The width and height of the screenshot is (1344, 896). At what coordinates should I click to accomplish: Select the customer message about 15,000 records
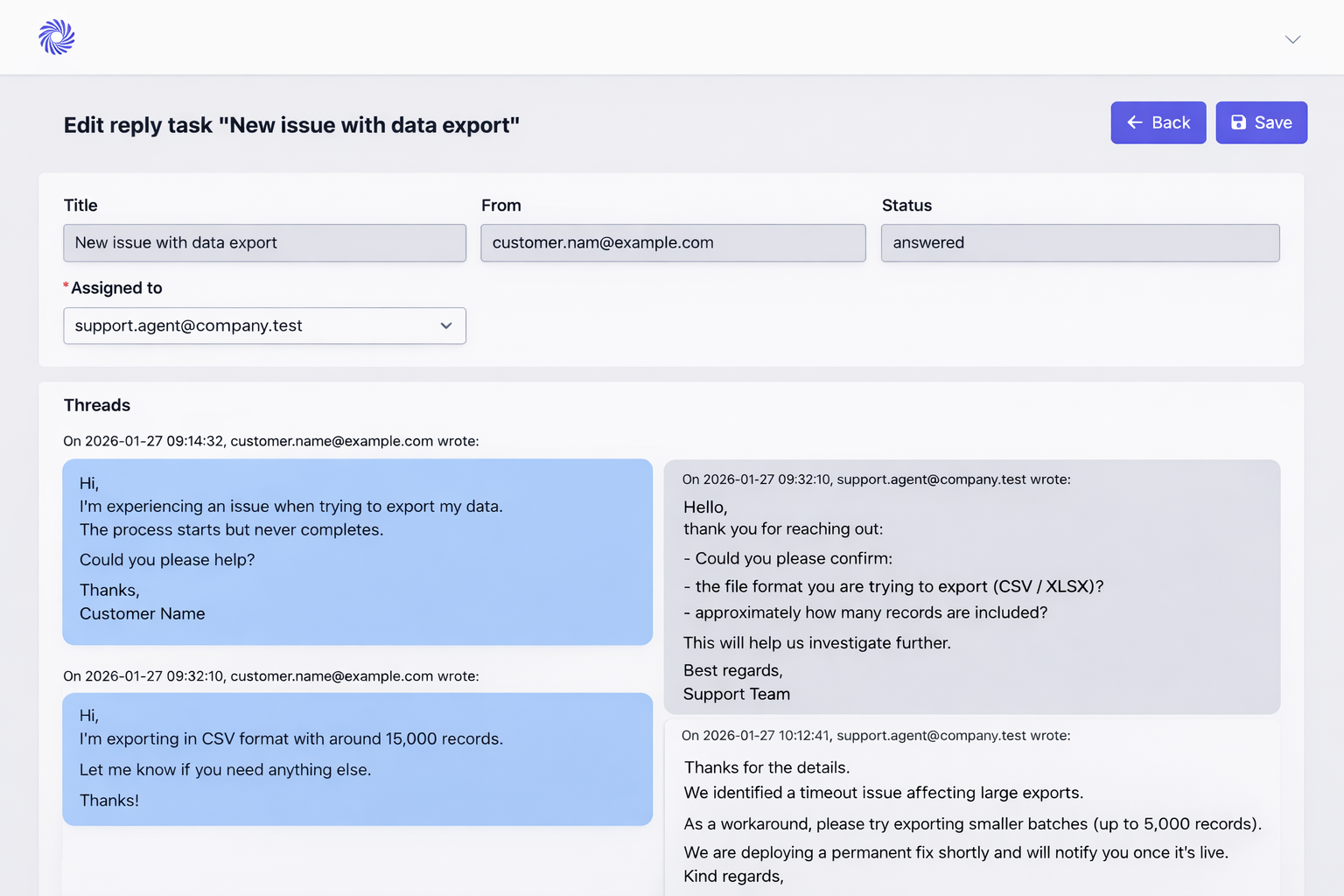357,759
